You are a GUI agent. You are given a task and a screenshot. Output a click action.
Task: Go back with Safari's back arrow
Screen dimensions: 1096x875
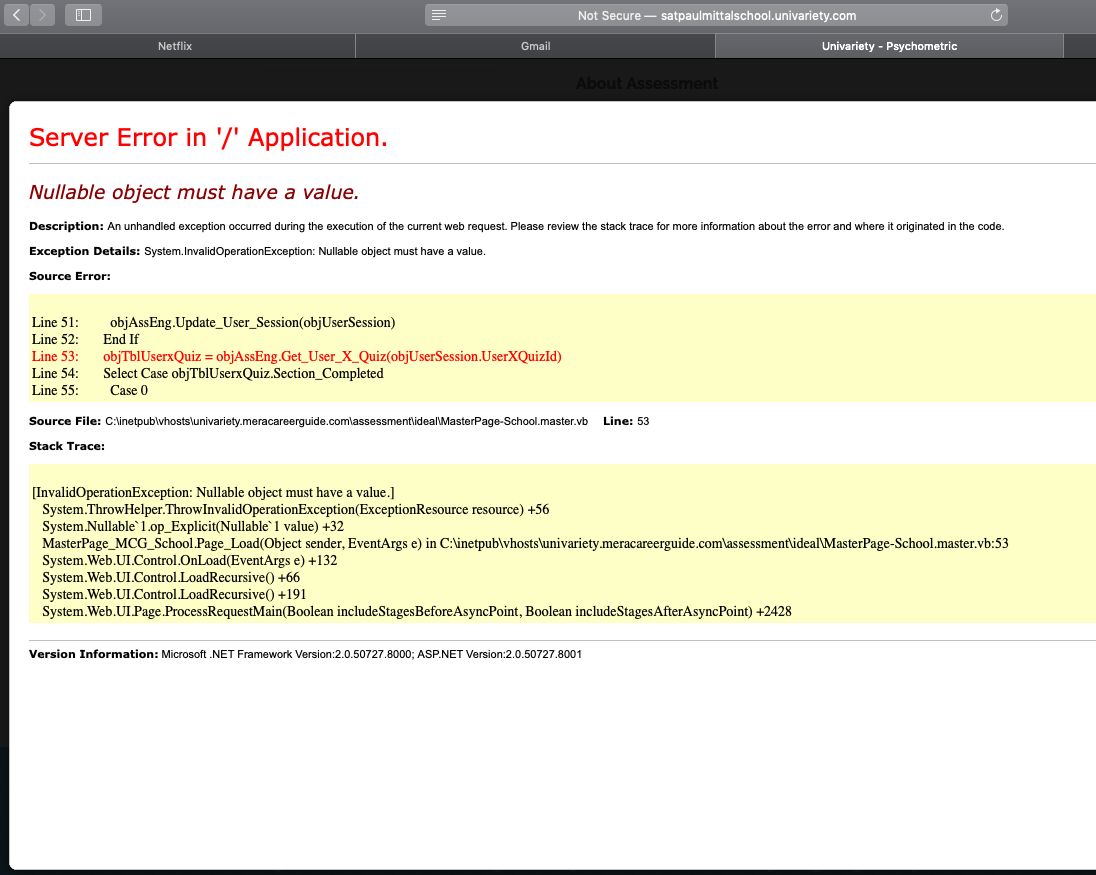point(17,15)
